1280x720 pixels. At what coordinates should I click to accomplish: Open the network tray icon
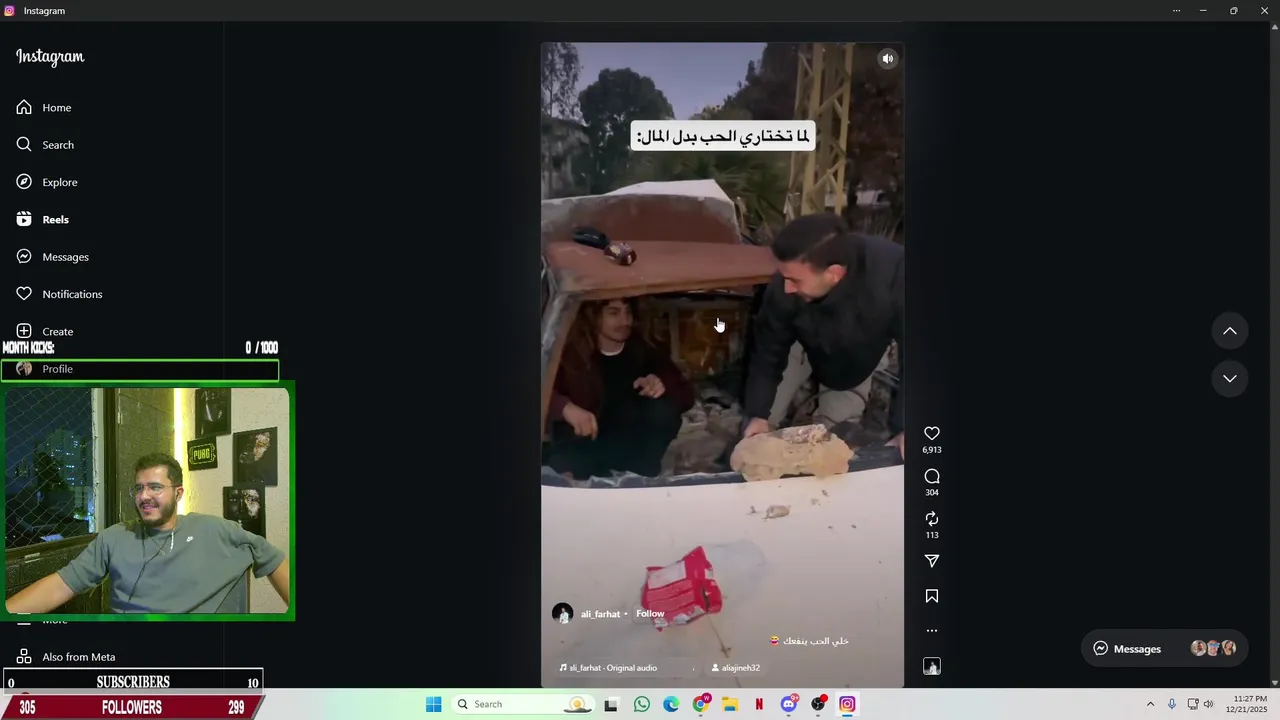pos(1193,704)
